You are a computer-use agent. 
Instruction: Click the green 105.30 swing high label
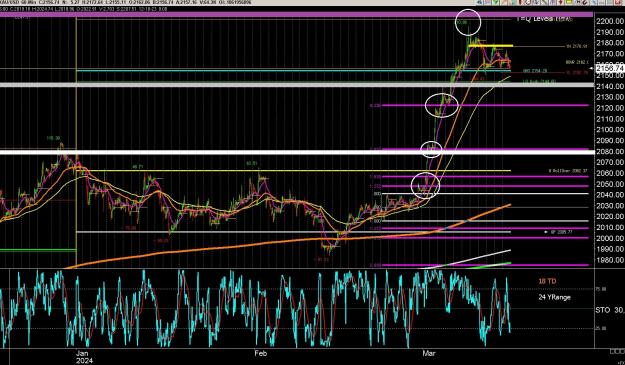tap(54, 138)
